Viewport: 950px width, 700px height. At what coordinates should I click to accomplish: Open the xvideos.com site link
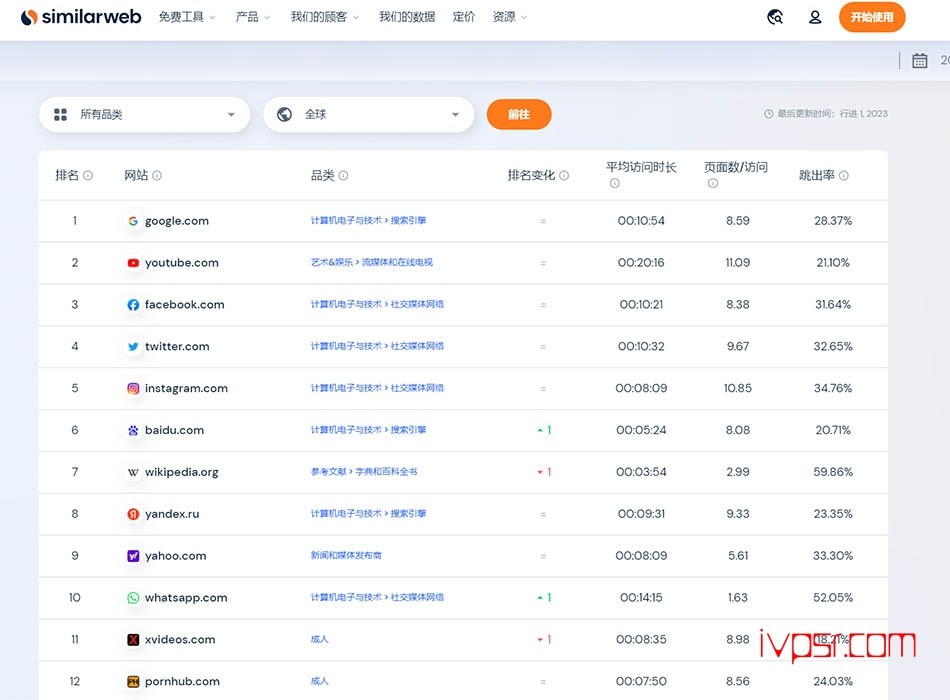(x=180, y=639)
